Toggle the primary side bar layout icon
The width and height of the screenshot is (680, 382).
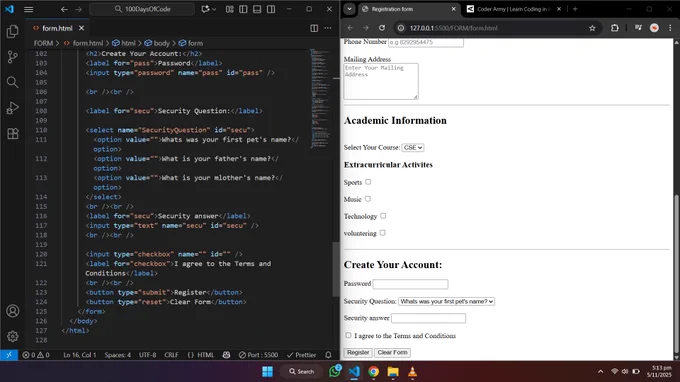243,9
